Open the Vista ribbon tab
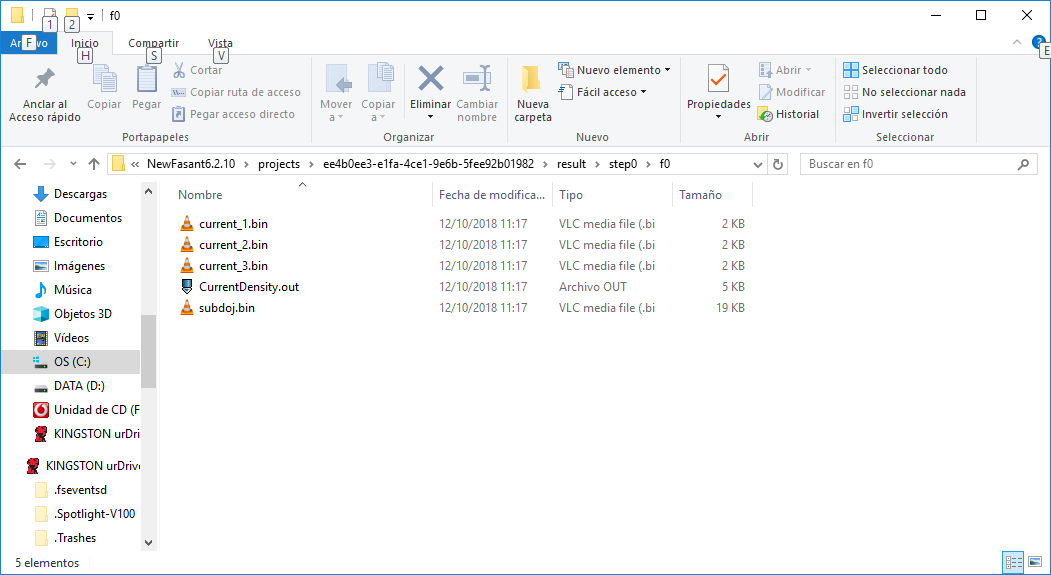1051x575 pixels. click(220, 43)
